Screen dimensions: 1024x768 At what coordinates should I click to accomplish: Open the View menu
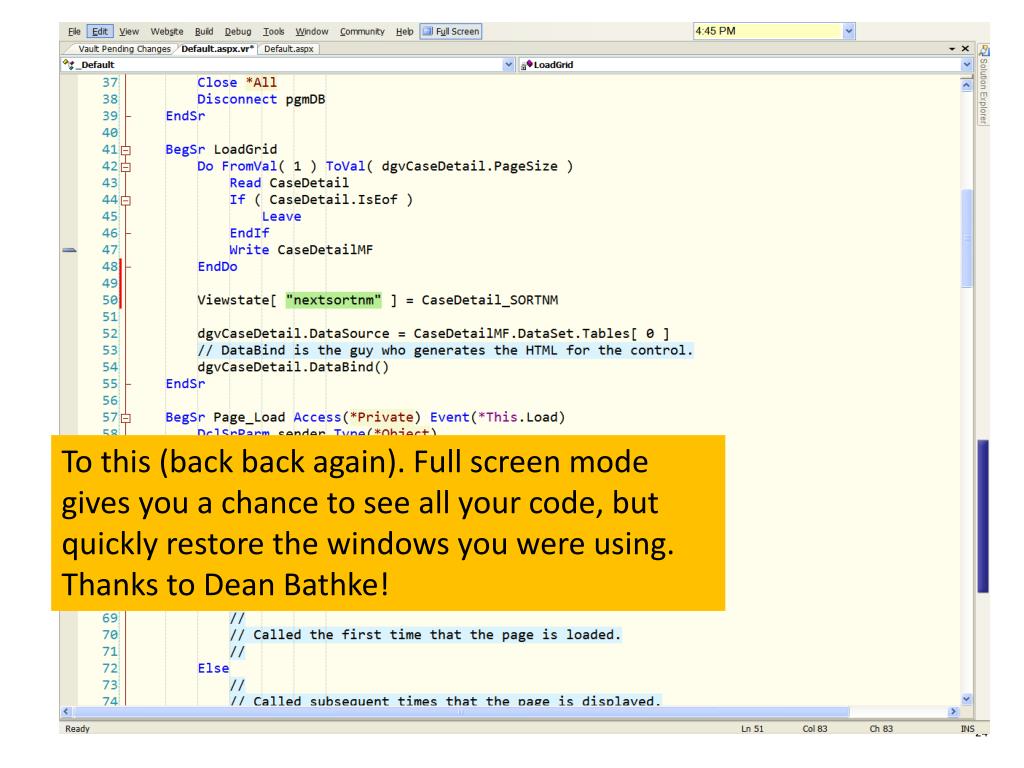tap(129, 31)
